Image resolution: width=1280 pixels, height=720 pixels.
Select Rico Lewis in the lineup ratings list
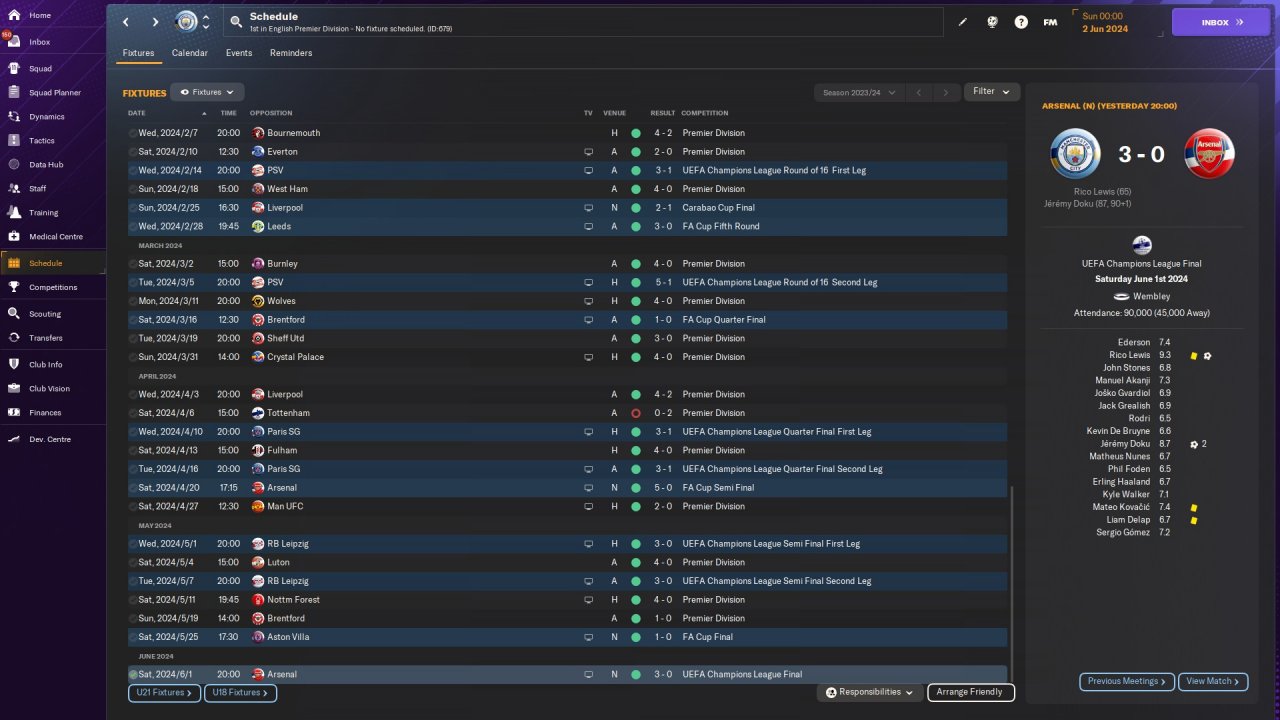click(1130, 355)
